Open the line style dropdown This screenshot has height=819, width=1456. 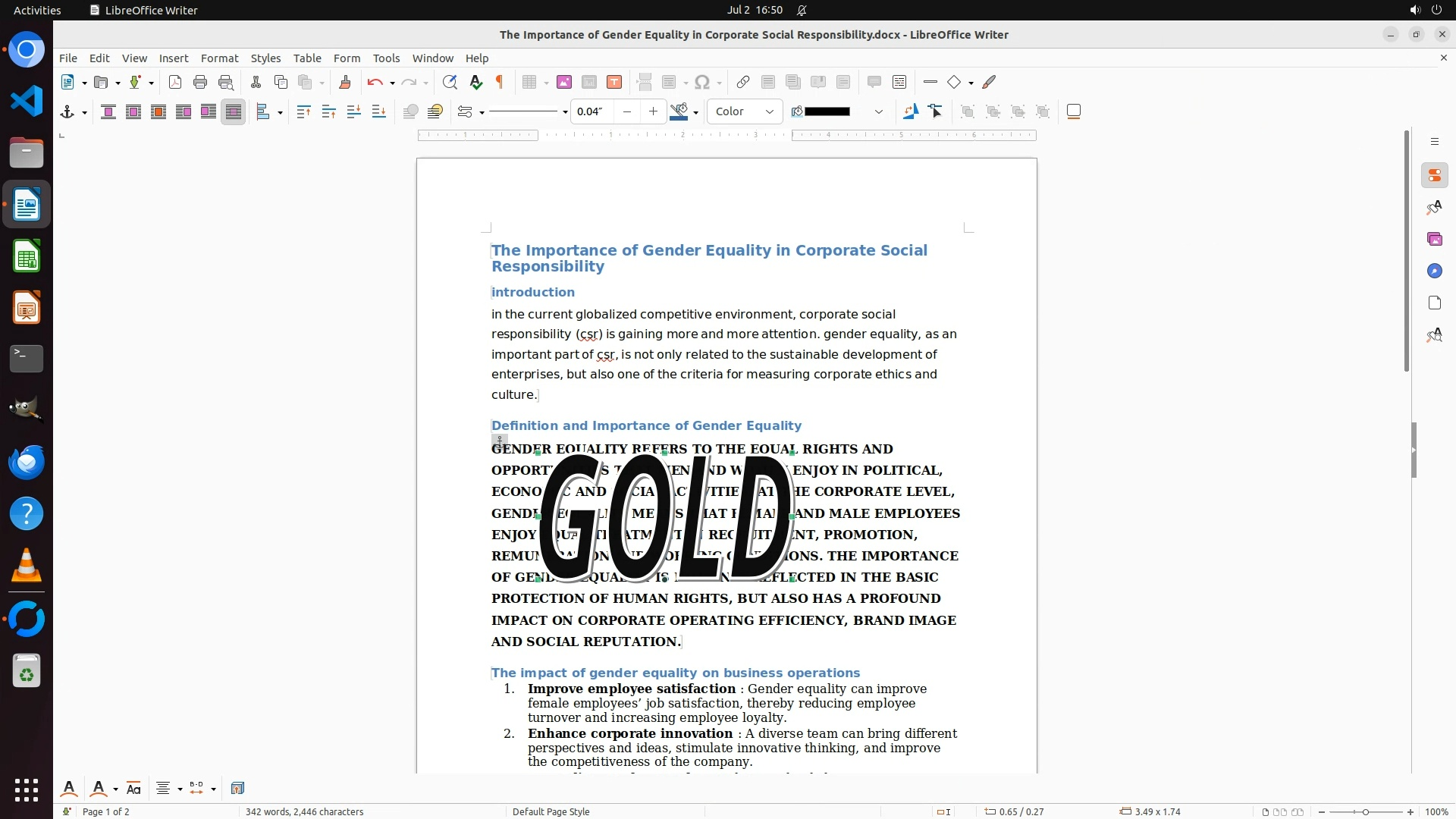click(565, 113)
